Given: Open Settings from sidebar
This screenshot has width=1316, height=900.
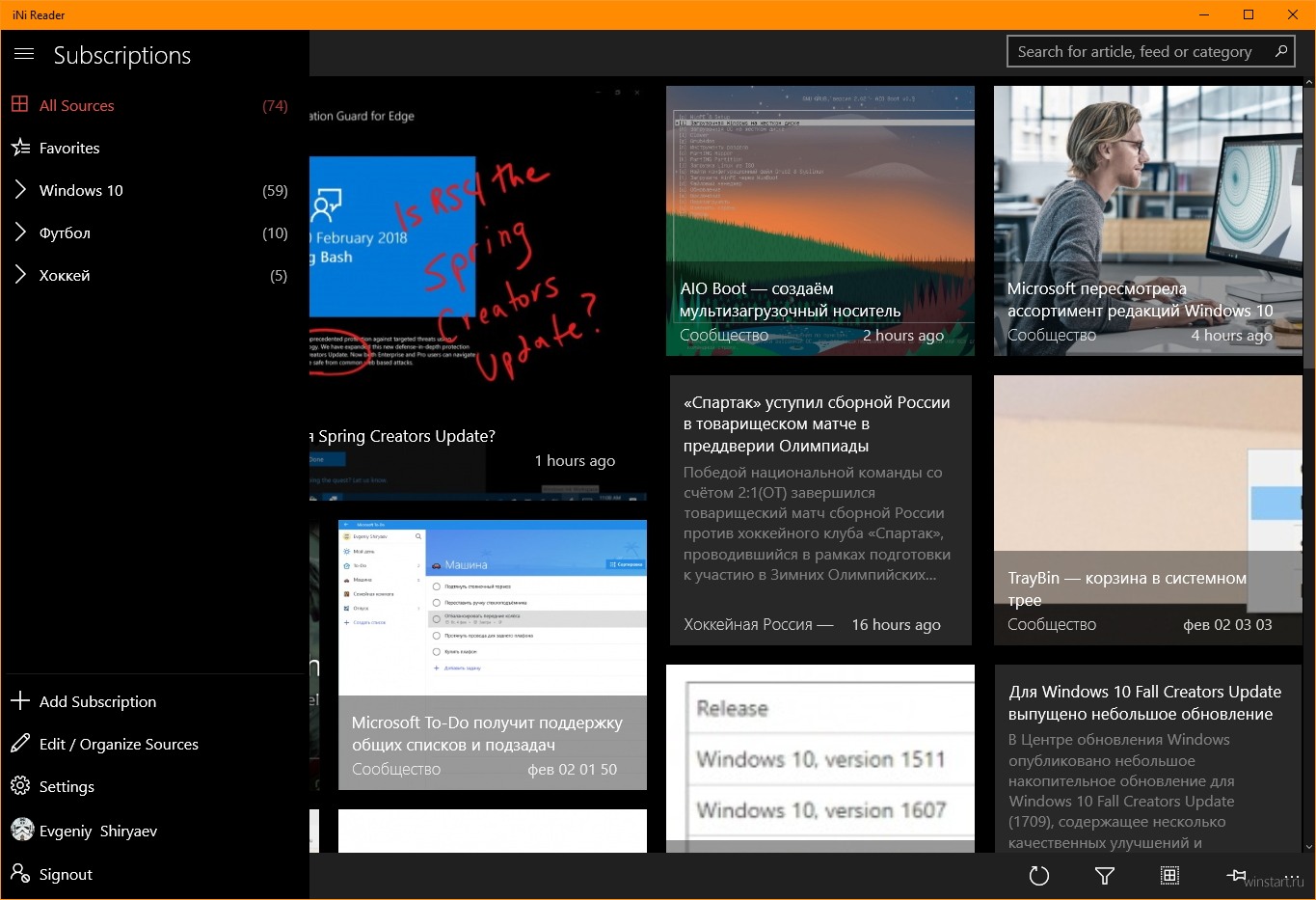Looking at the screenshot, I should pos(154,786).
